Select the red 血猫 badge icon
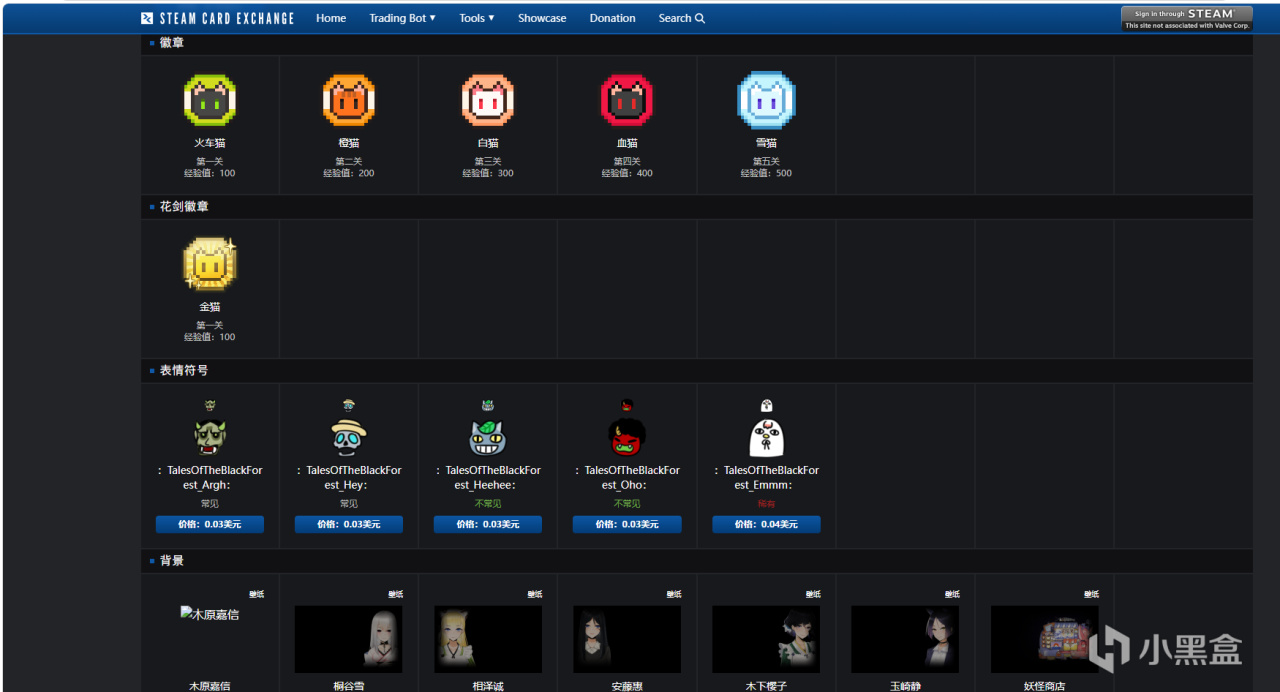 pyautogui.click(x=626, y=100)
